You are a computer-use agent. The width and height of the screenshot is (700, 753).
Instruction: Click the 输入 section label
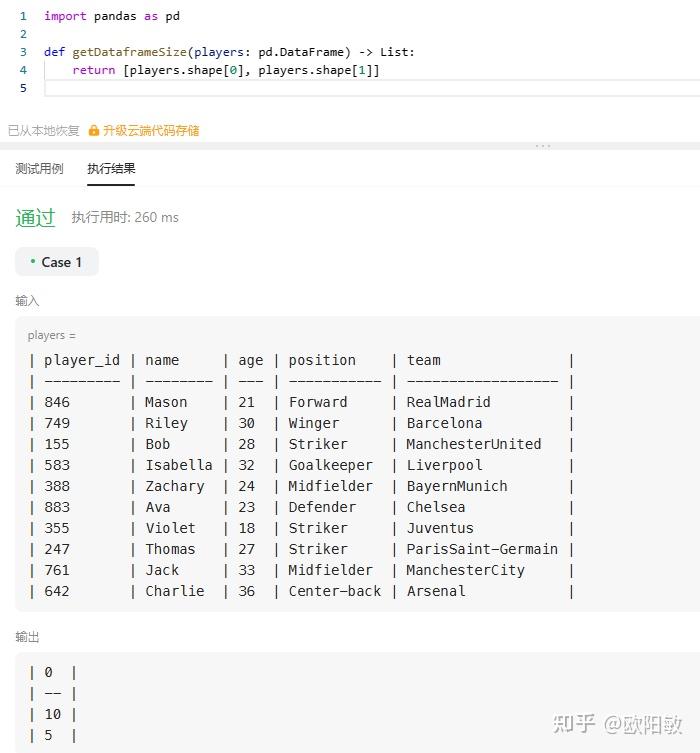[27, 301]
